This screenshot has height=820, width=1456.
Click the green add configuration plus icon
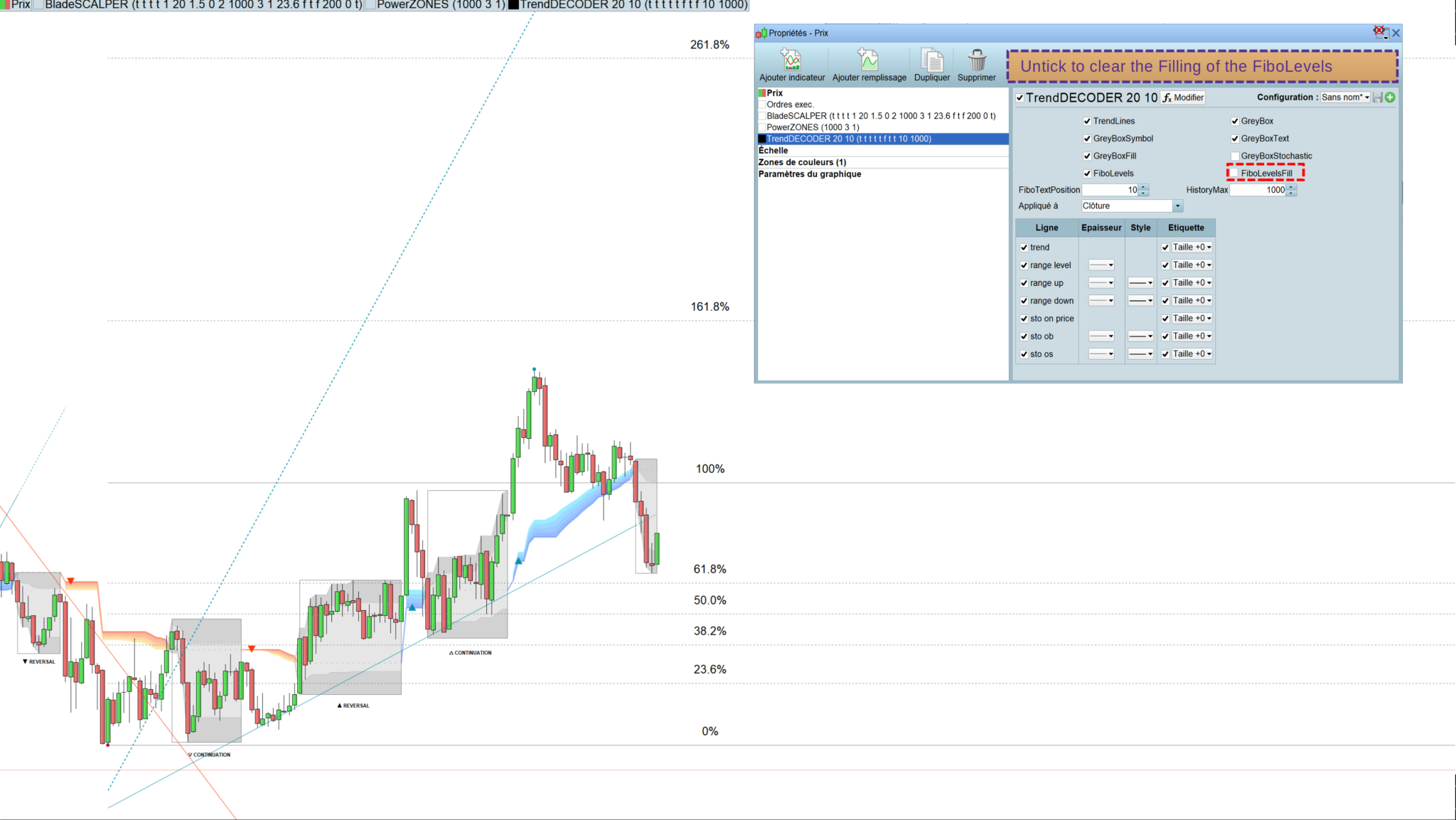tap(1390, 97)
